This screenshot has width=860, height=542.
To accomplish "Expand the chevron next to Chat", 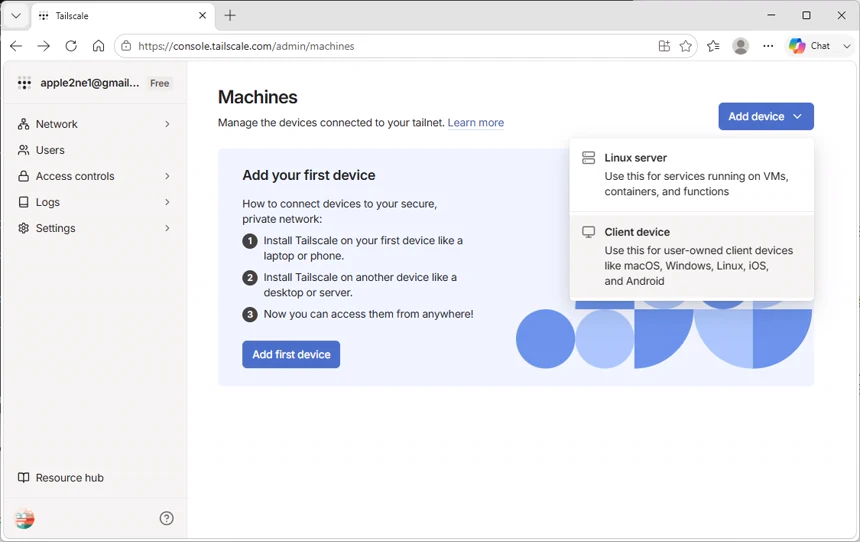I will [847, 46].
